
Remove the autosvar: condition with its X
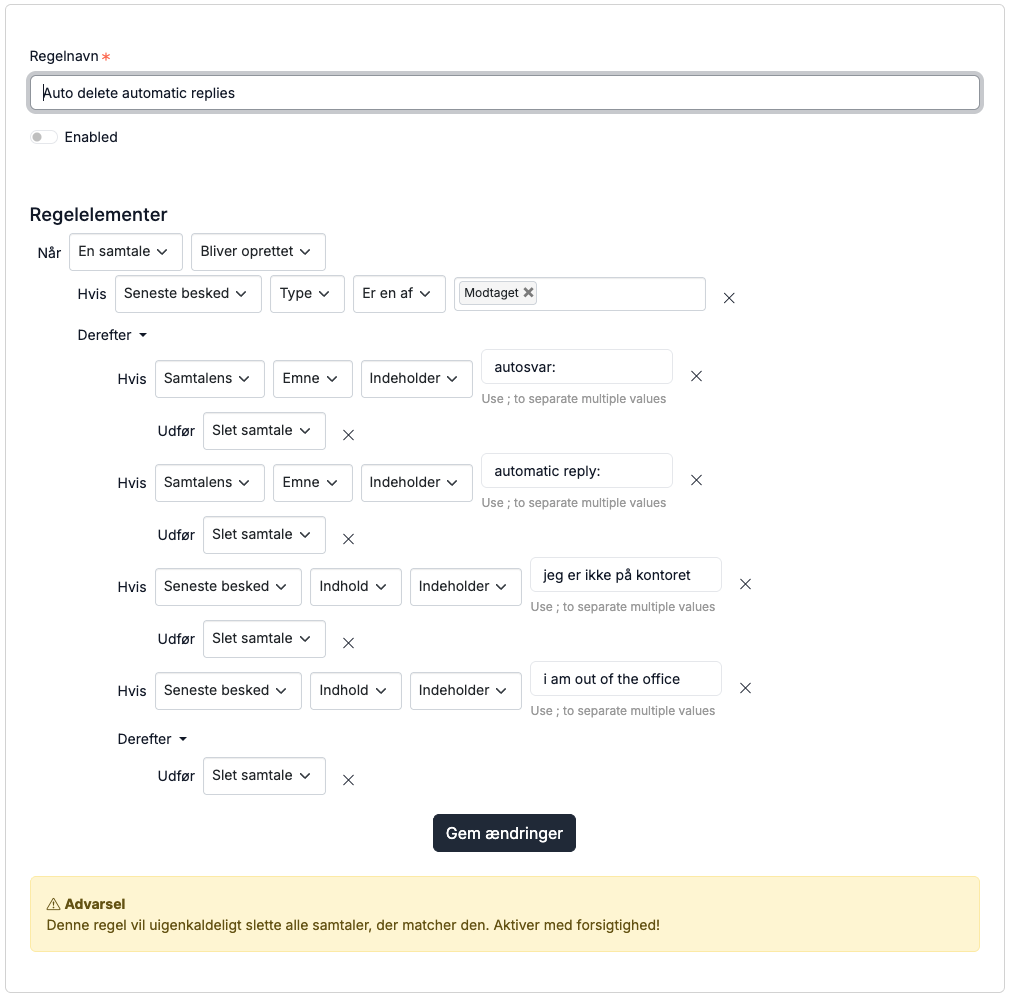pos(696,376)
